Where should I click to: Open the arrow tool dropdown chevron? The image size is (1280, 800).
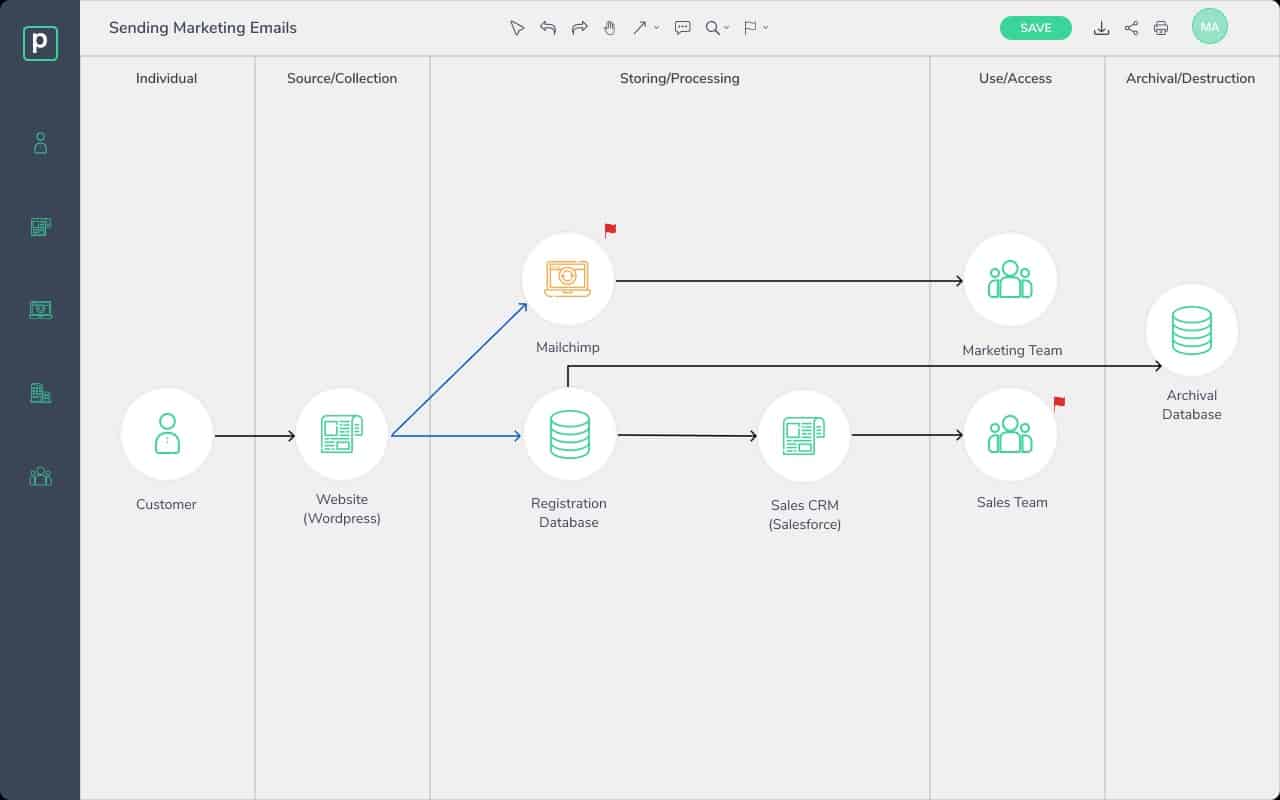pos(657,28)
